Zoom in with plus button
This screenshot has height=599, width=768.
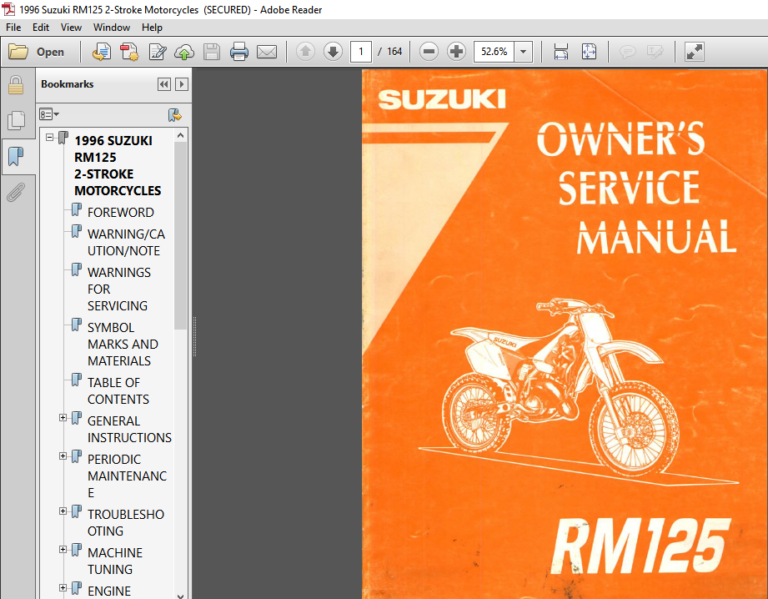(x=456, y=51)
